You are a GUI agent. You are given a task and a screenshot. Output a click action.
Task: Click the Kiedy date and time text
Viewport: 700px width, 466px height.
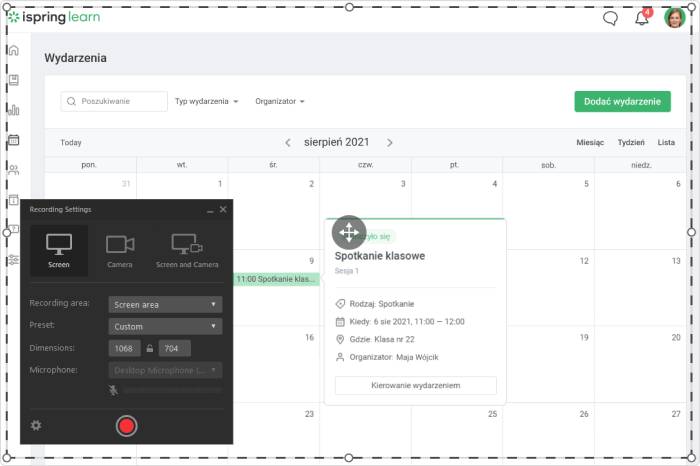click(407, 321)
